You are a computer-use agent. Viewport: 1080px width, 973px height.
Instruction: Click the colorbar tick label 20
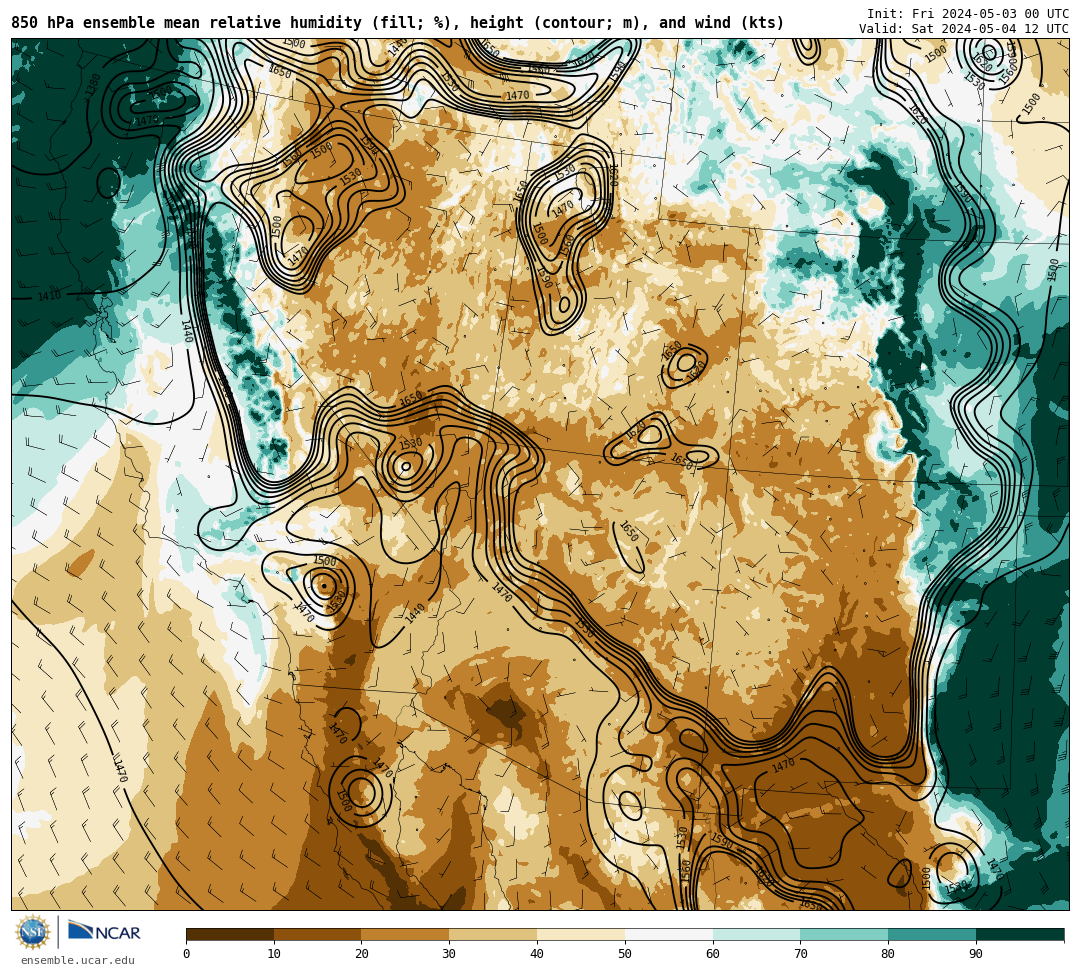pyautogui.click(x=362, y=954)
